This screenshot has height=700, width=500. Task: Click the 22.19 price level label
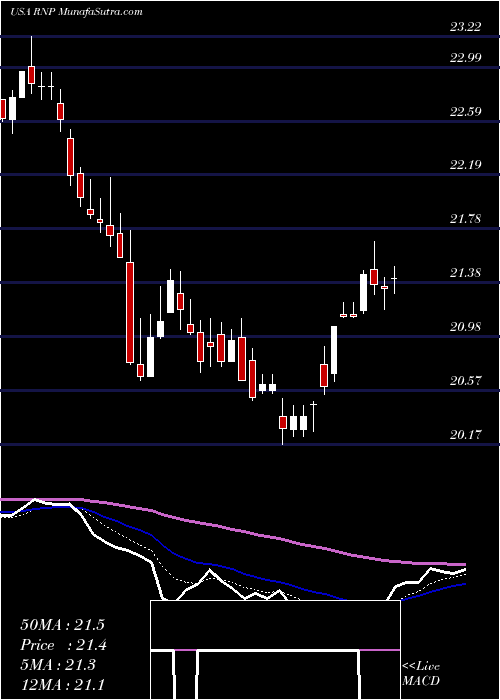465,165
